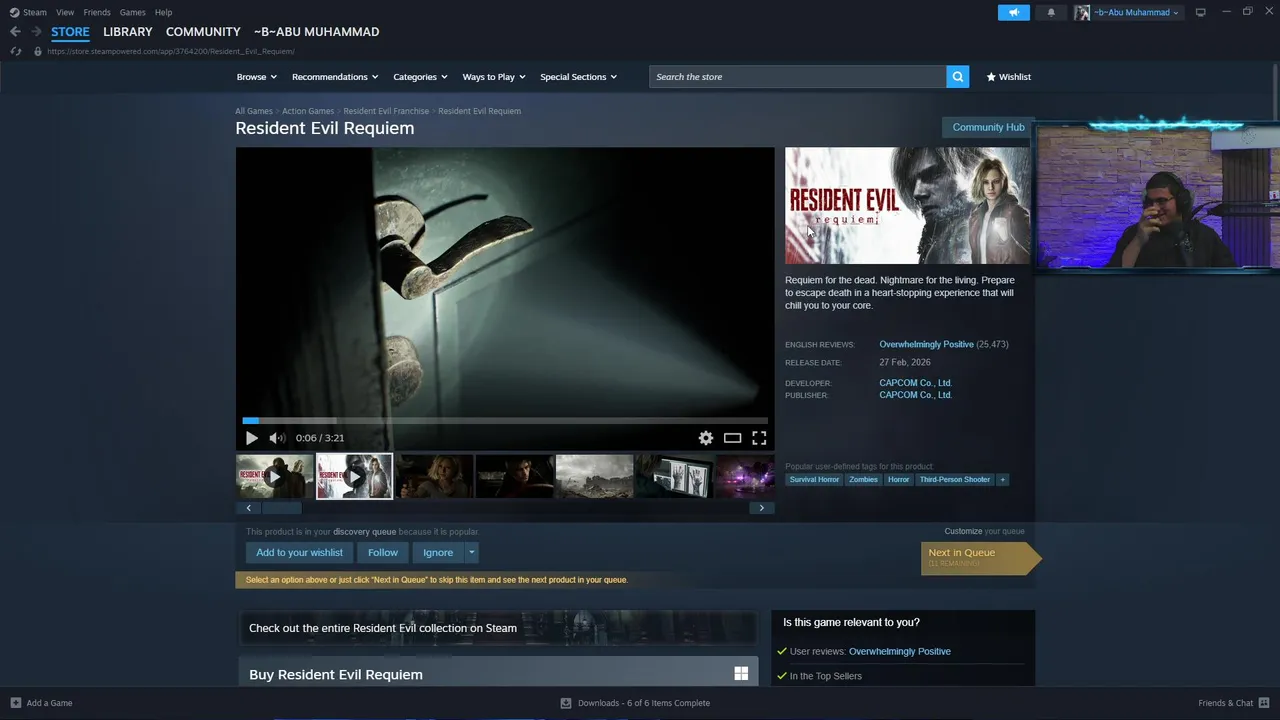Expand the Recommendations dropdown

[x=335, y=77]
